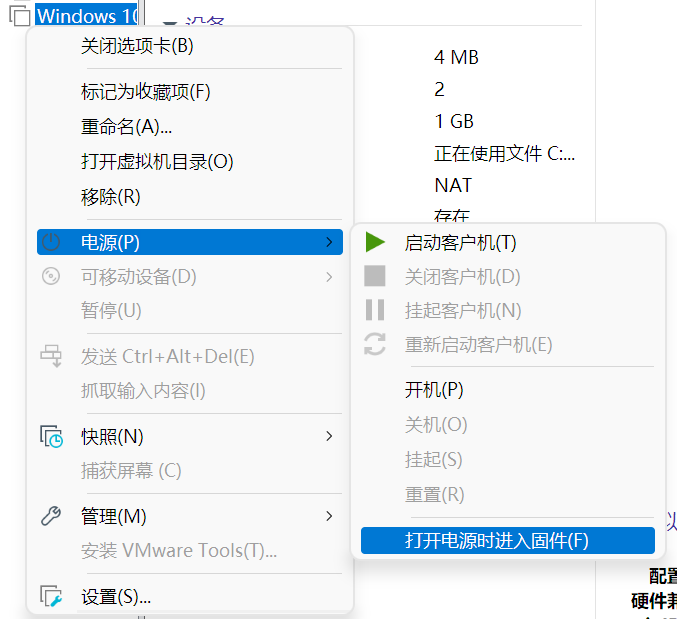Viewport: 677px width, 619px height.
Task: Click 抓取输入内容(I) entry
Action: click(190, 391)
